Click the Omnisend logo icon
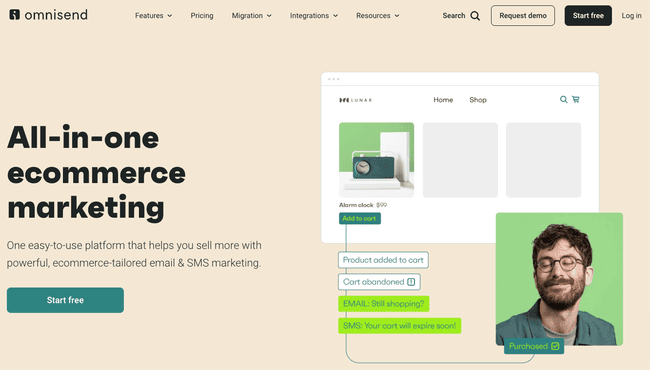 tap(15, 15)
